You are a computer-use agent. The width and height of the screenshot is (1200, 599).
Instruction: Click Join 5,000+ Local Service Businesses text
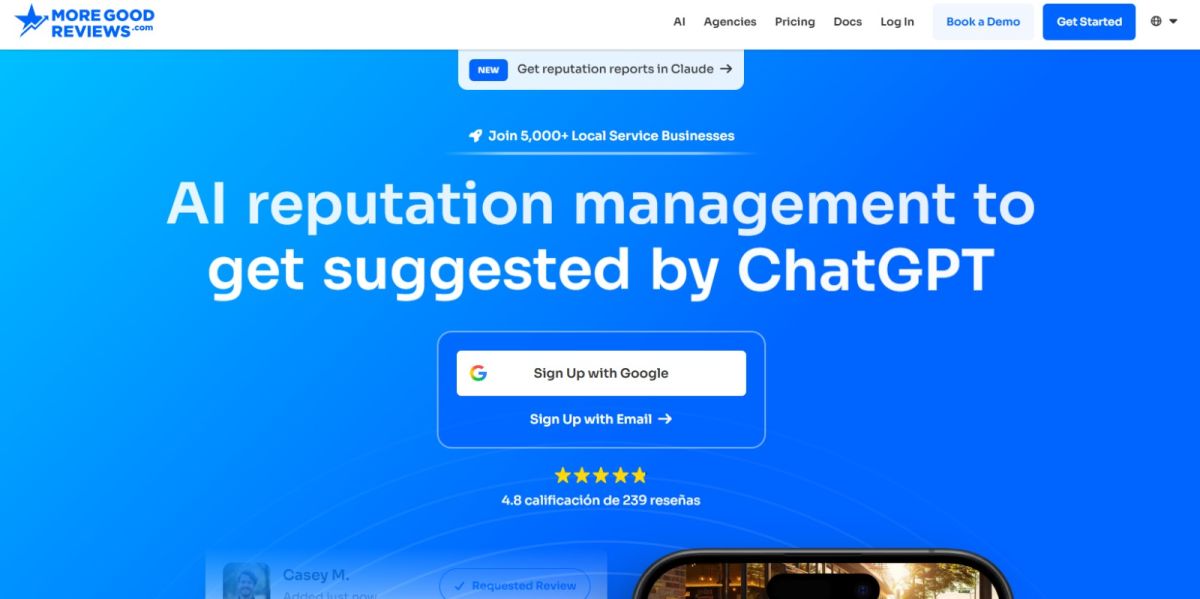[x=611, y=136]
